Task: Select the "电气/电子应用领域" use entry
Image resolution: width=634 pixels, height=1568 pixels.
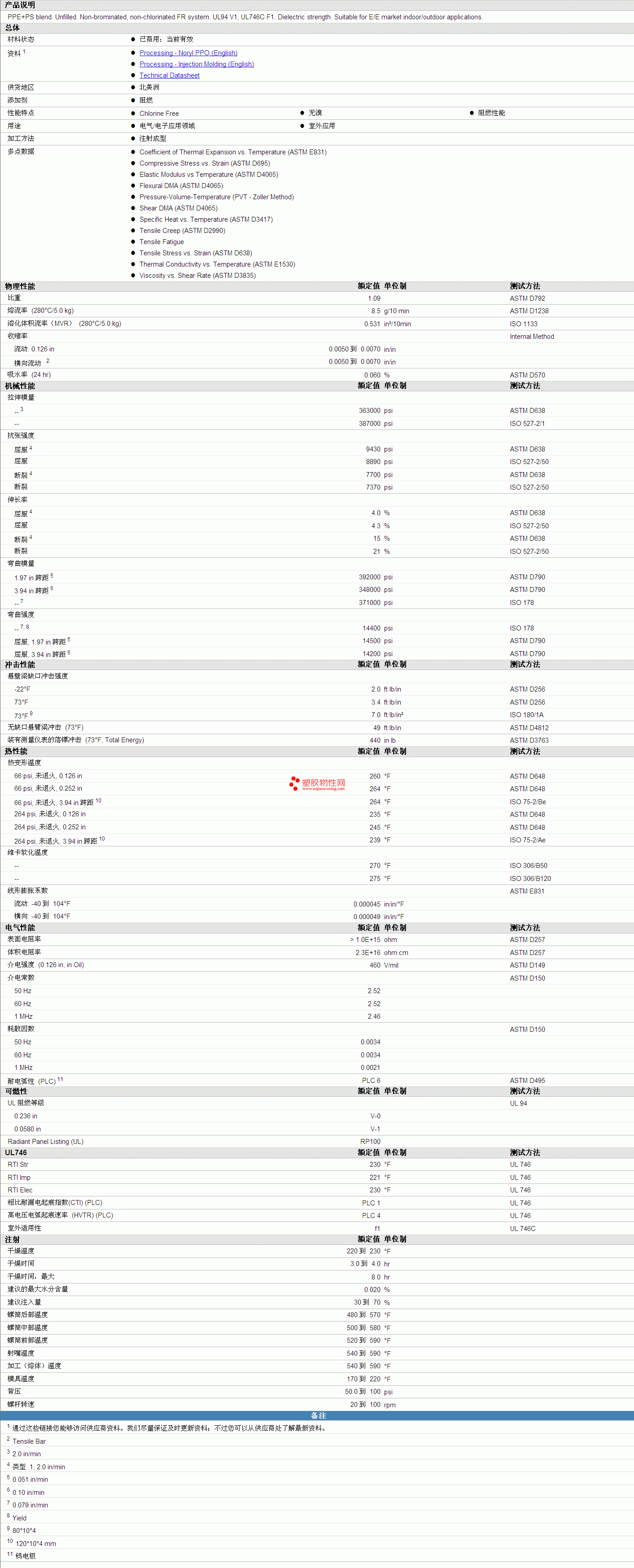Action: coord(167,126)
